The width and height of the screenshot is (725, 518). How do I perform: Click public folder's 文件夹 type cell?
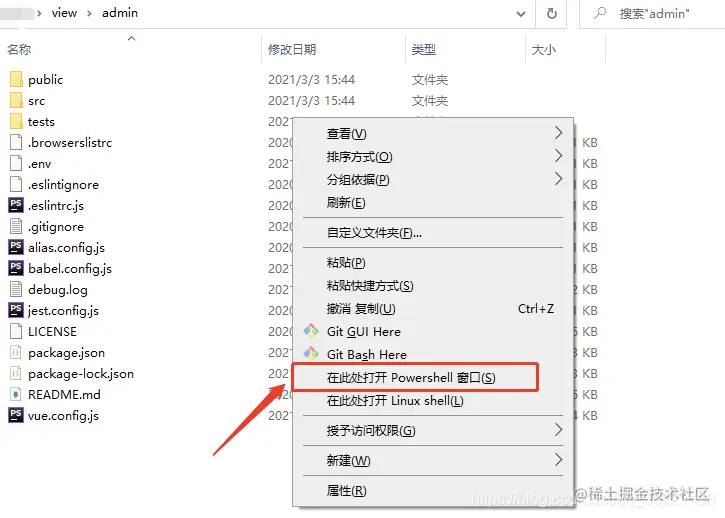click(x=430, y=80)
